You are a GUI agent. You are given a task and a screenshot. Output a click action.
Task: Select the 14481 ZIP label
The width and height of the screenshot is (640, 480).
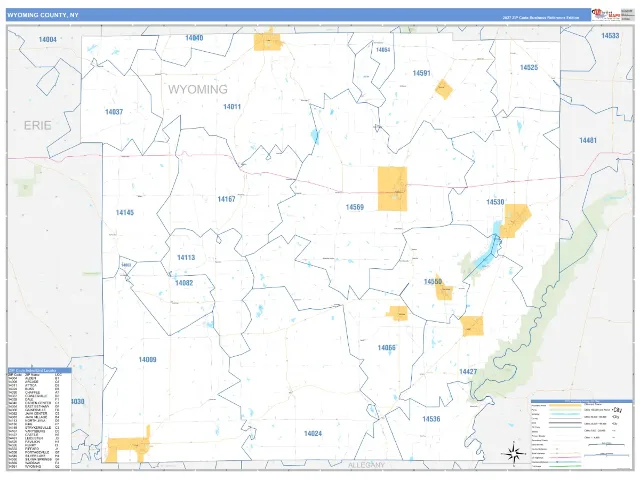[588, 140]
